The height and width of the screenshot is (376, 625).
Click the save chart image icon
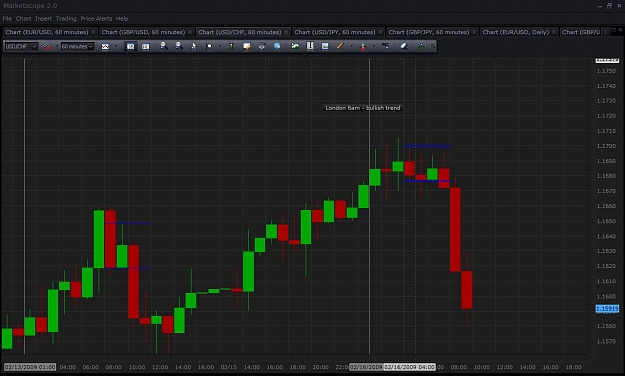tap(325, 46)
